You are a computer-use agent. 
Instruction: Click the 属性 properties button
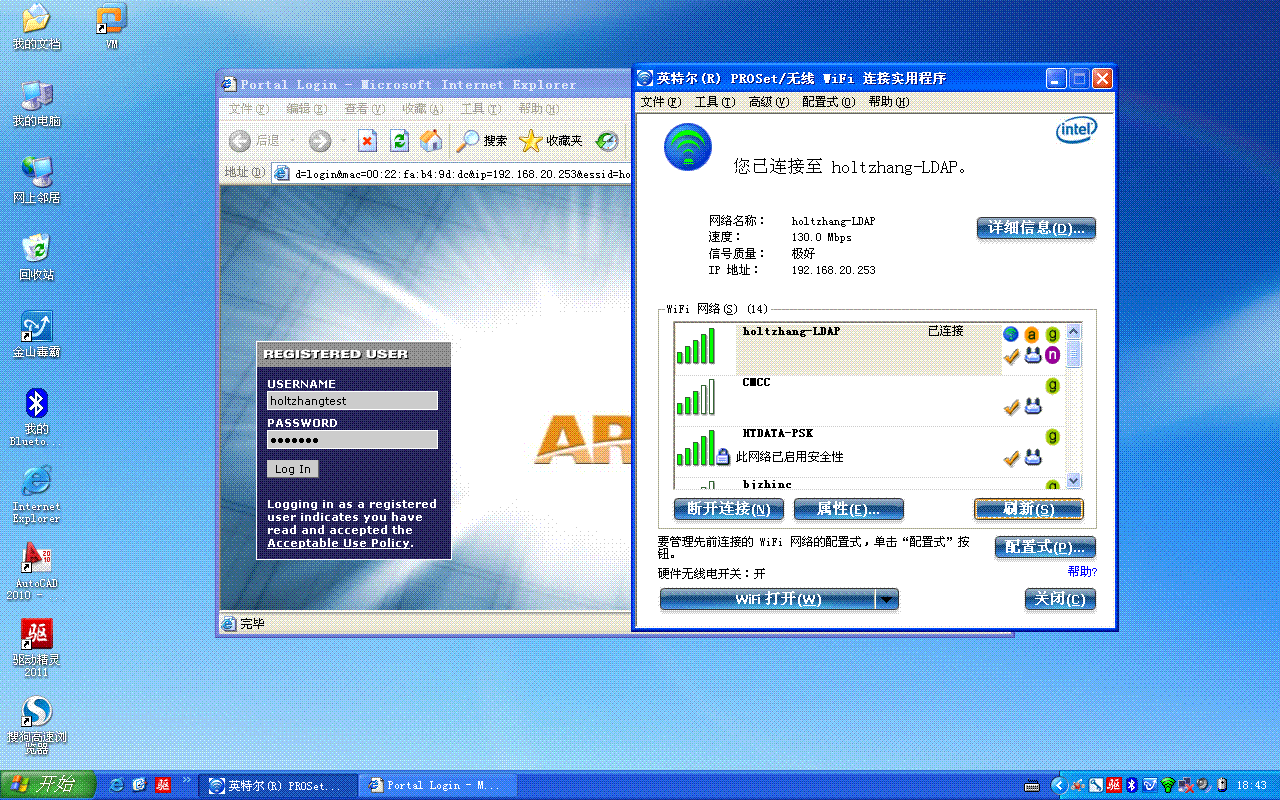click(x=848, y=509)
